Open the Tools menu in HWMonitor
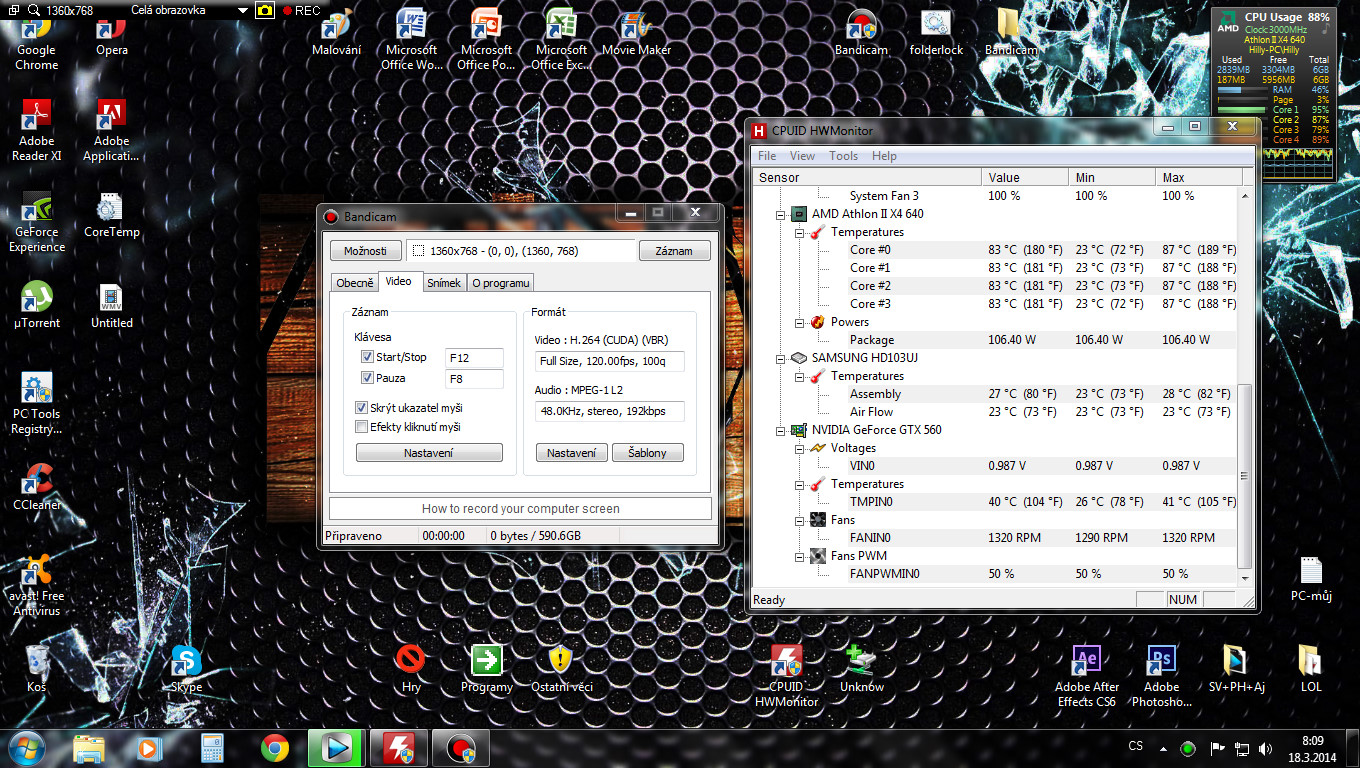The height and width of the screenshot is (768, 1360). (843, 156)
